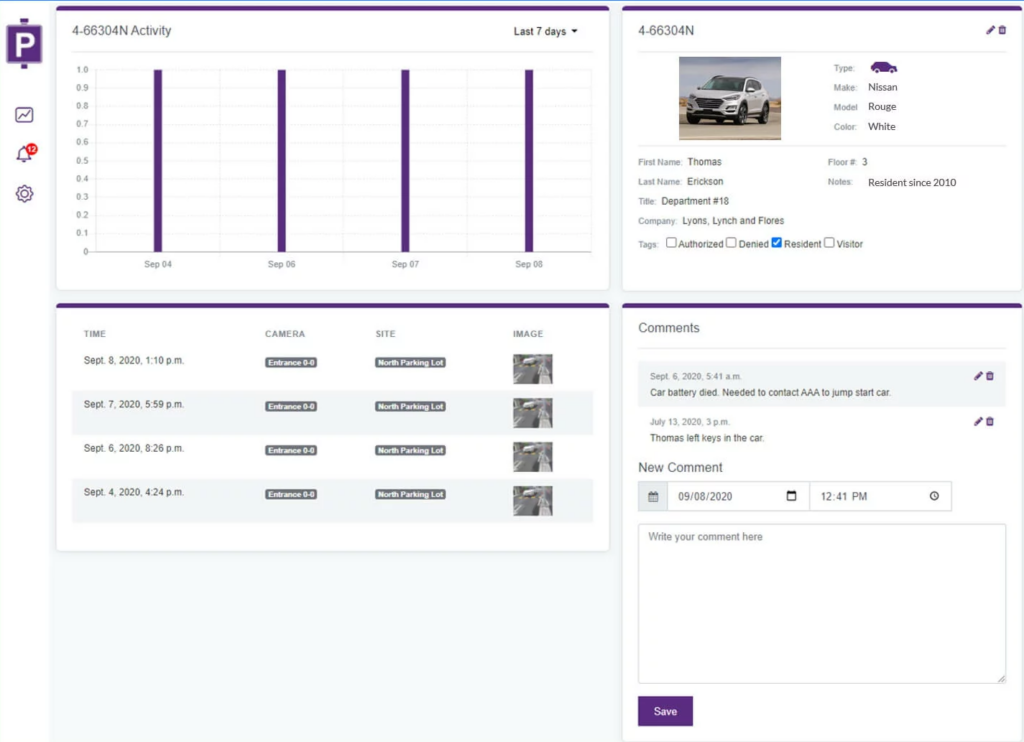Screen dimensions: 1024x742
Task: Click the 09/08/2020 date field
Action: (x=738, y=496)
